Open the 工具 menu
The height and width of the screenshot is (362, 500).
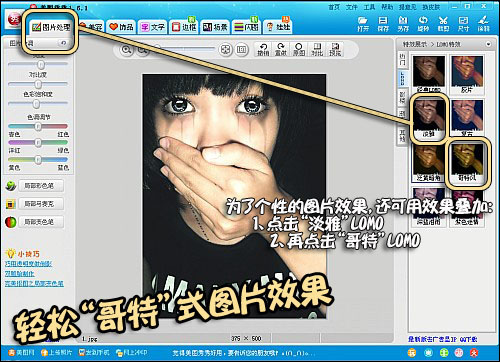click(x=369, y=7)
